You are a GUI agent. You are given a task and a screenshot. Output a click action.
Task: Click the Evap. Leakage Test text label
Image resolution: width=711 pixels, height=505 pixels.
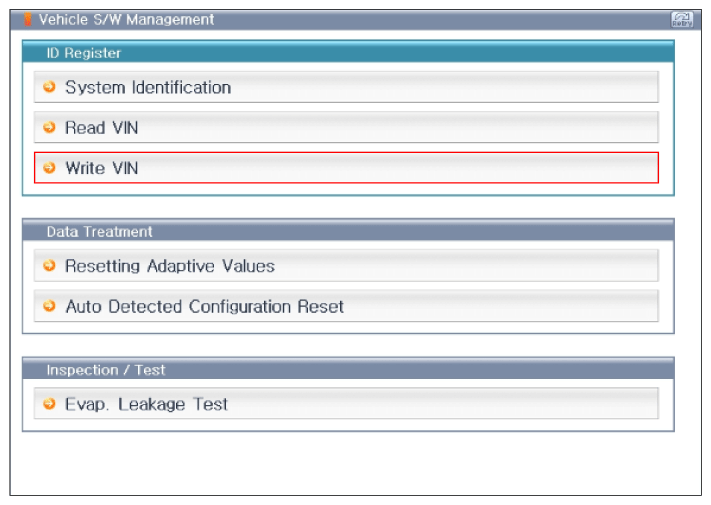click(146, 404)
